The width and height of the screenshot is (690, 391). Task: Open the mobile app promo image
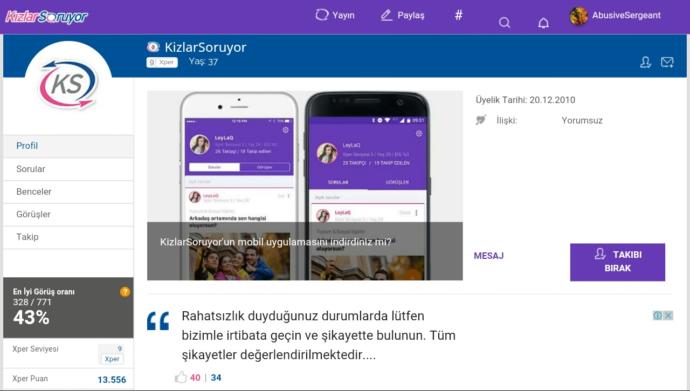[x=305, y=185]
